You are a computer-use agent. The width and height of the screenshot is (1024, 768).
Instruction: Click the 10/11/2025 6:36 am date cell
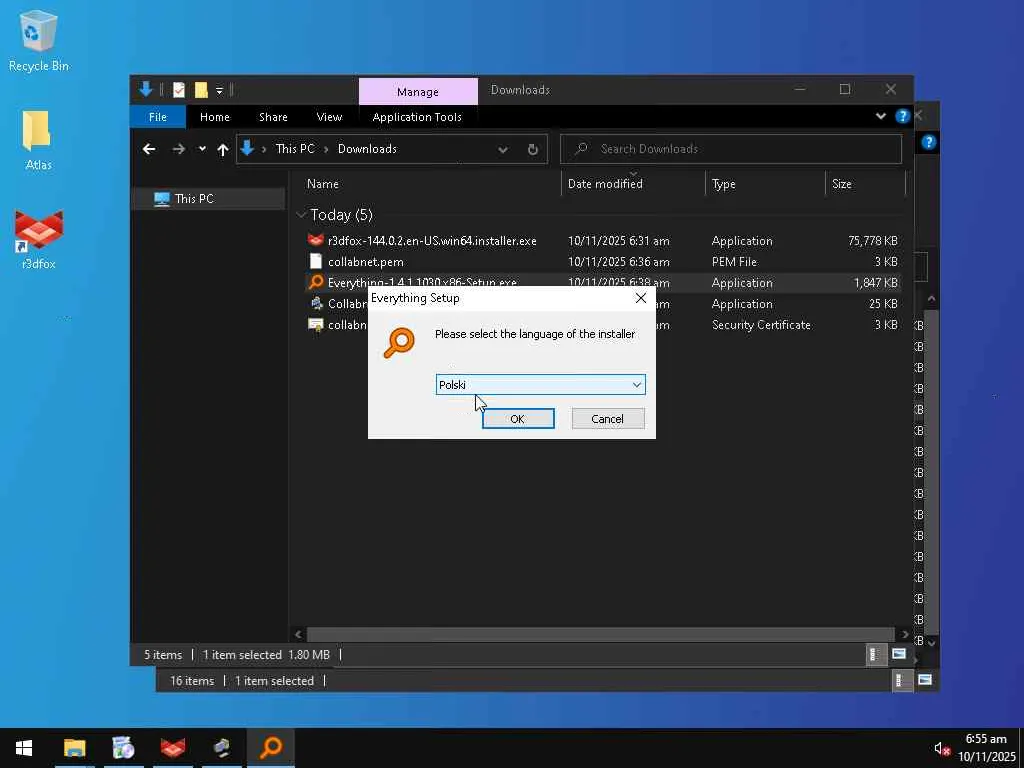coord(618,261)
